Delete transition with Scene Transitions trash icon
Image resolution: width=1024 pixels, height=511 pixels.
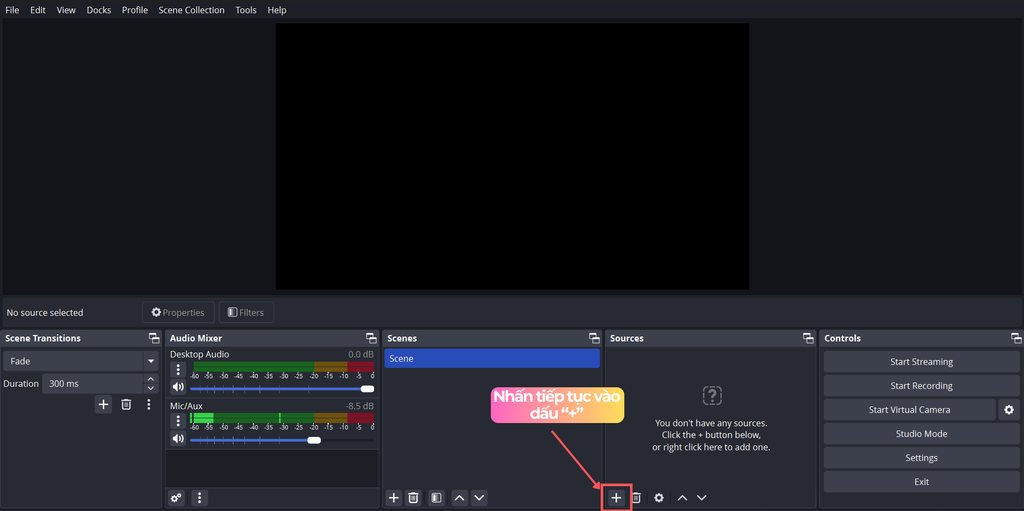tap(126, 404)
